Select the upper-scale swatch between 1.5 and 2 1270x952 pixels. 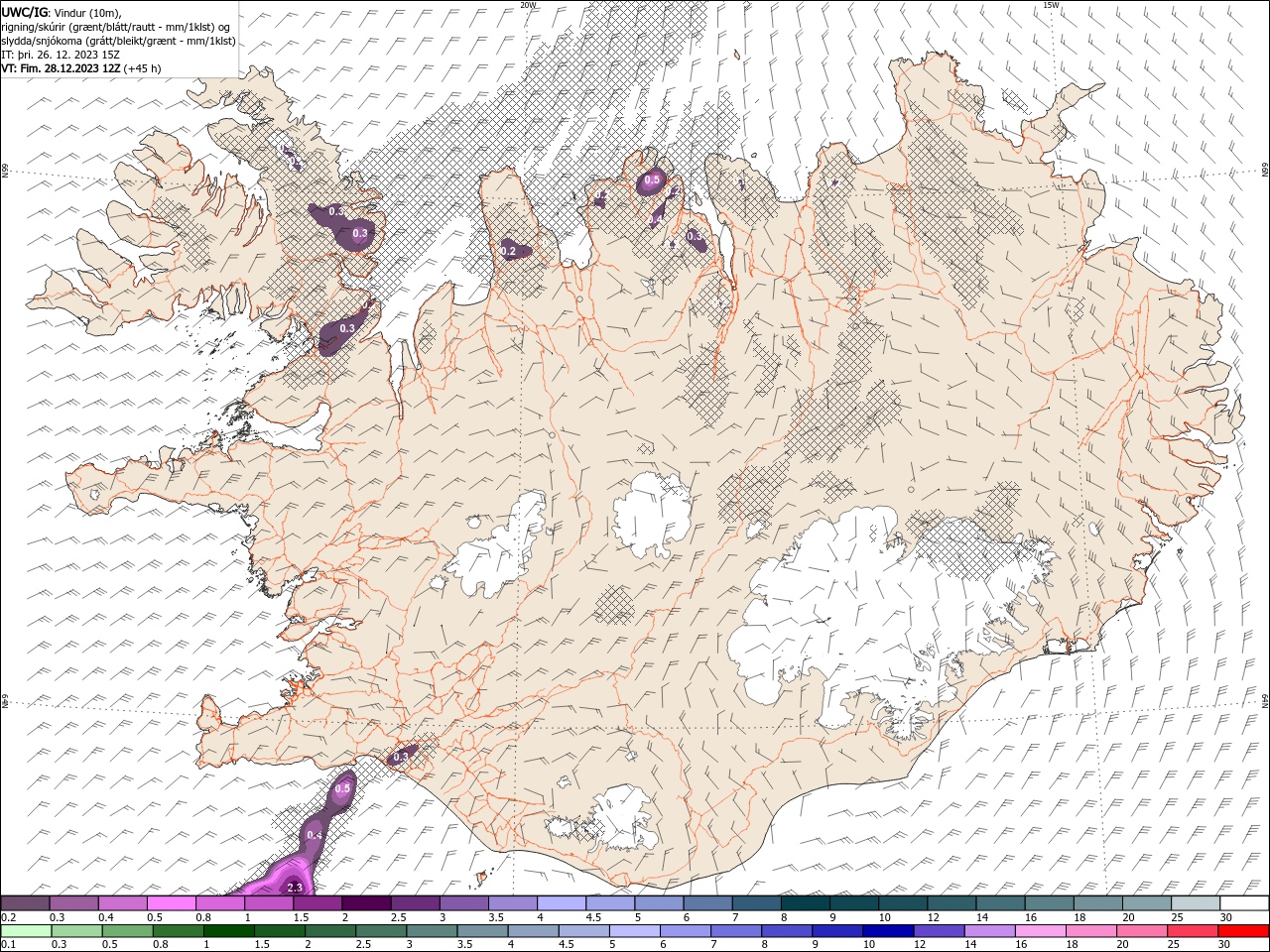click(x=317, y=903)
